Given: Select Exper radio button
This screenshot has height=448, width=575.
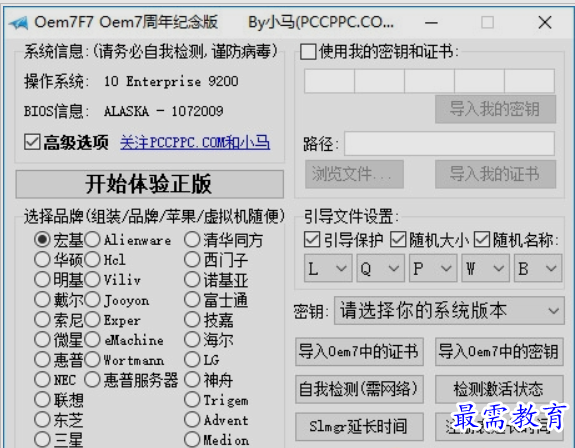Looking at the screenshot, I should coord(92,320).
